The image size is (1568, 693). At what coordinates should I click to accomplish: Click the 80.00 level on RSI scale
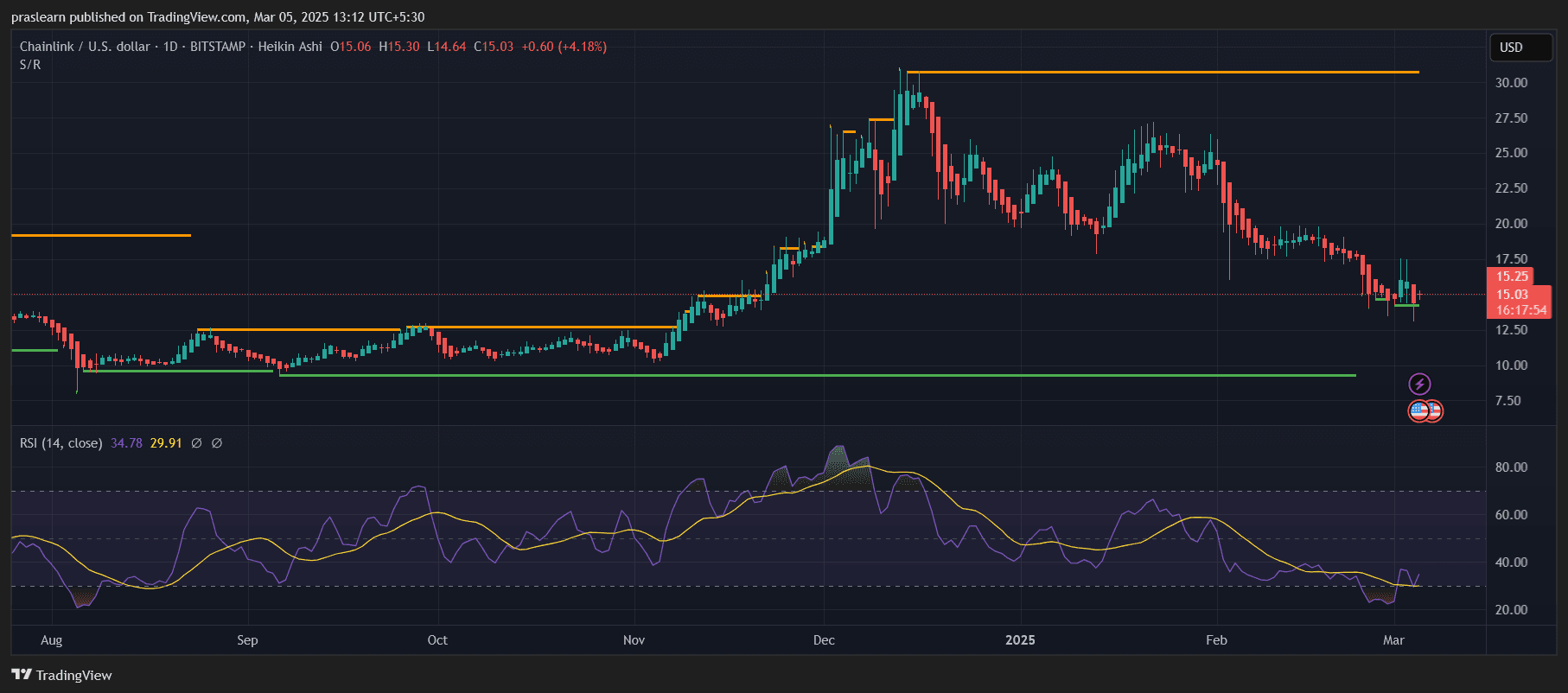point(1511,467)
